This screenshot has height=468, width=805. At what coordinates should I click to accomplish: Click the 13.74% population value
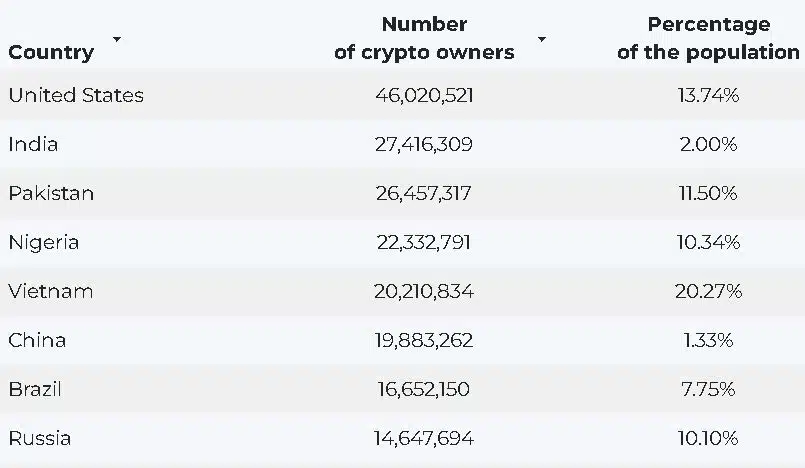(708, 95)
